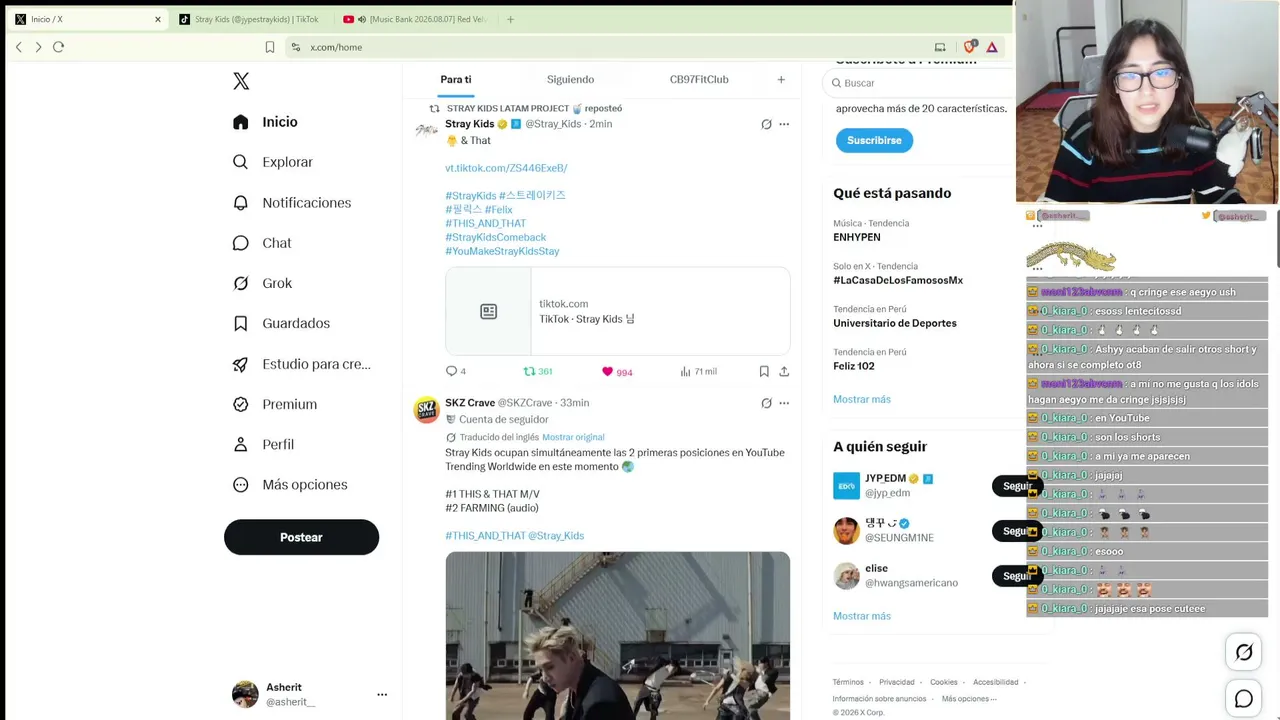Open more options on SKZ Crave post
Image resolution: width=1280 pixels, height=720 pixels.
pyautogui.click(x=784, y=403)
